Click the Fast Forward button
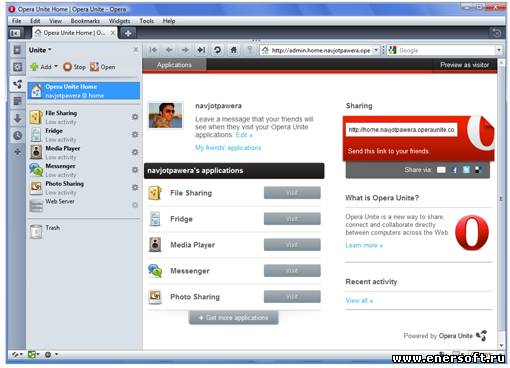 click(201, 50)
